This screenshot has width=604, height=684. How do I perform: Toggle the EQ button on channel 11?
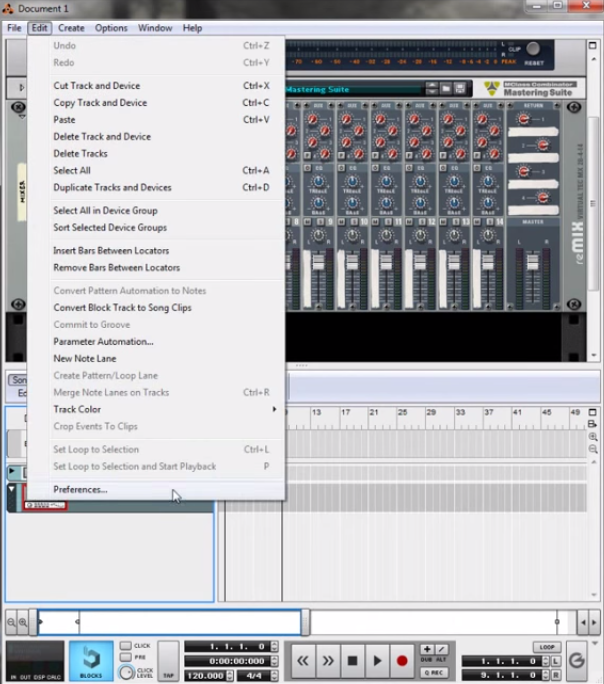click(375, 168)
